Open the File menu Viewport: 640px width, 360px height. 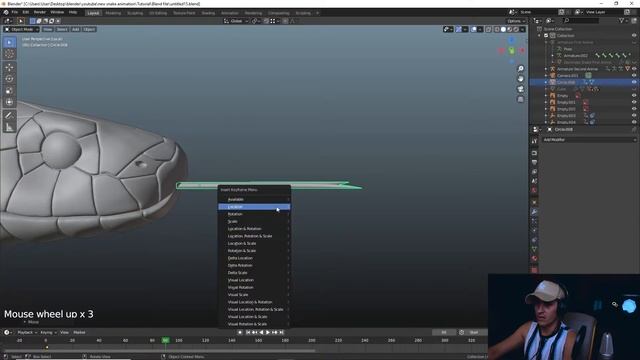coord(15,12)
